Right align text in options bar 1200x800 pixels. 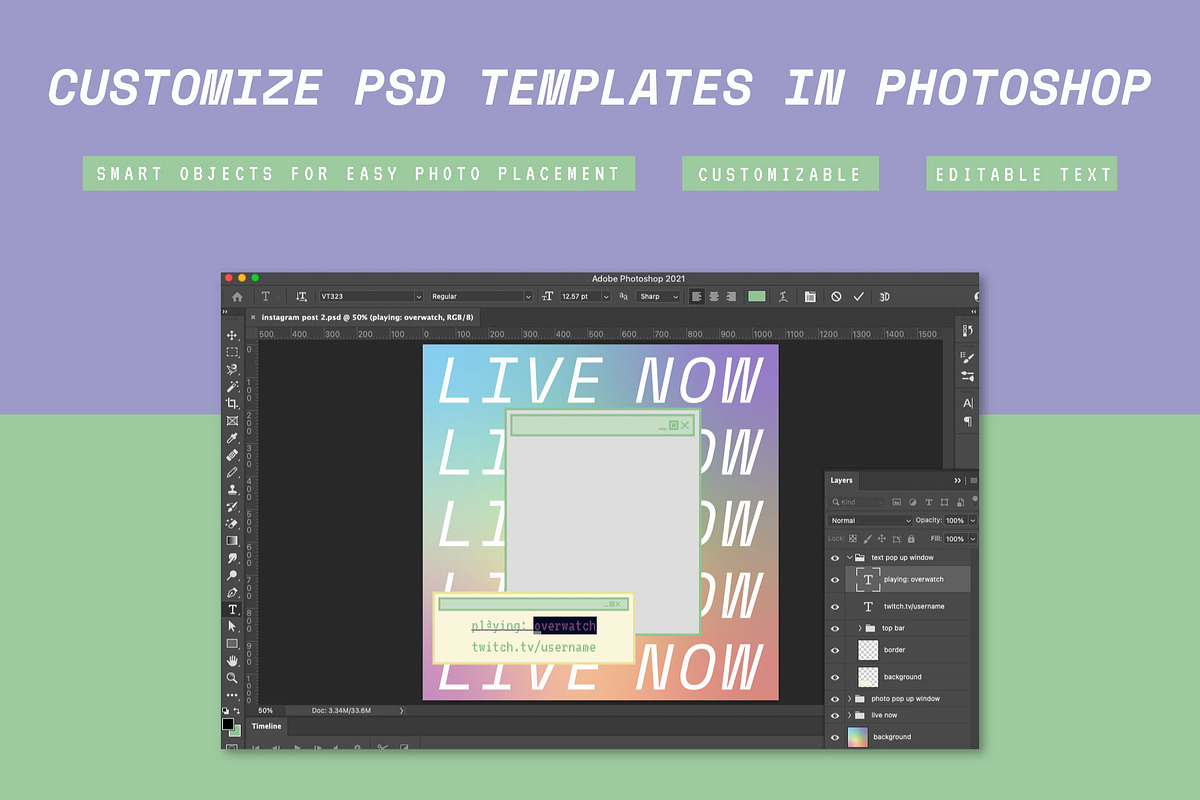tap(731, 297)
